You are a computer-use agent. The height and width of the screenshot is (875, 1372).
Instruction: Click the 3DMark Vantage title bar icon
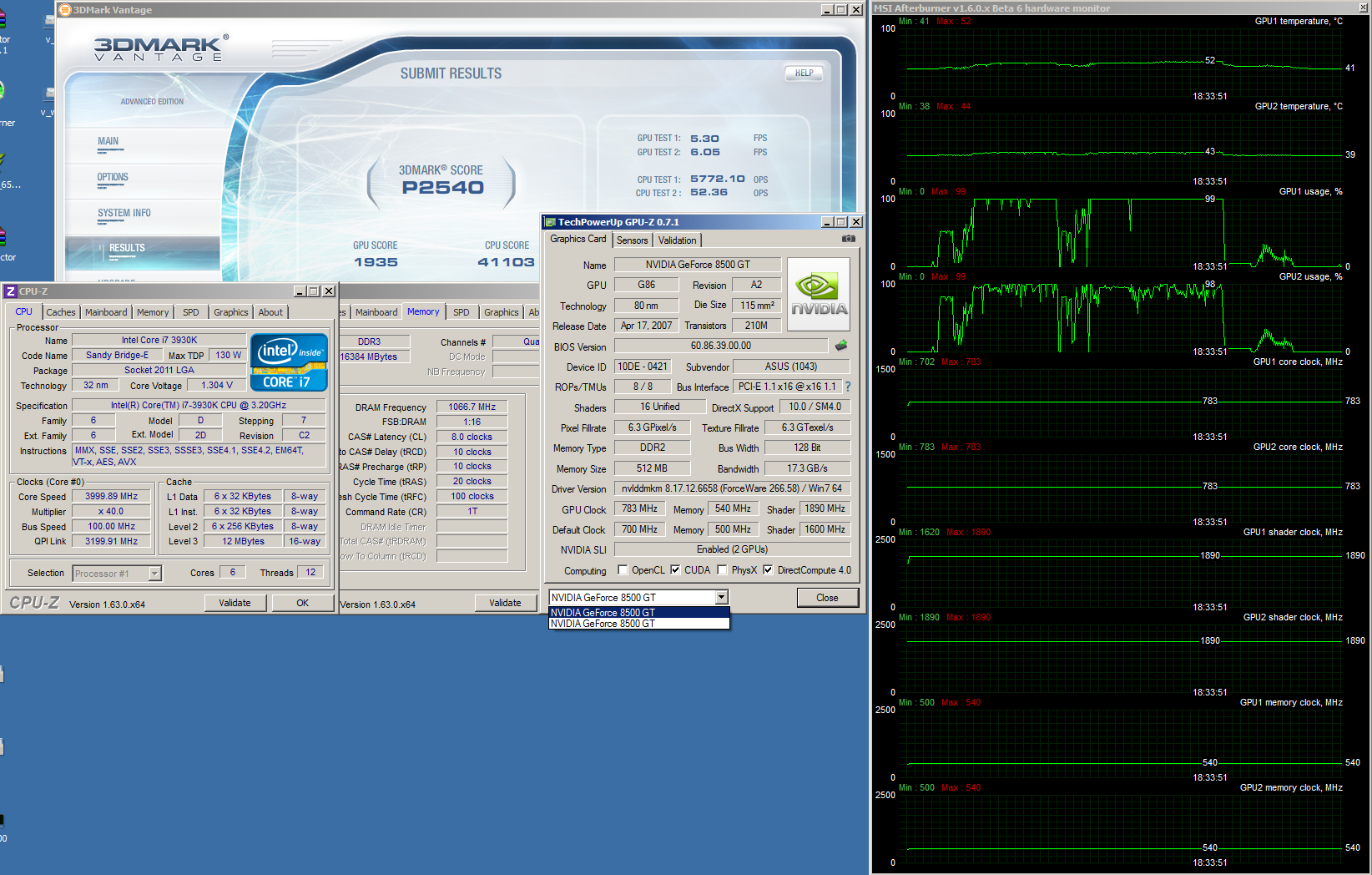pos(65,10)
